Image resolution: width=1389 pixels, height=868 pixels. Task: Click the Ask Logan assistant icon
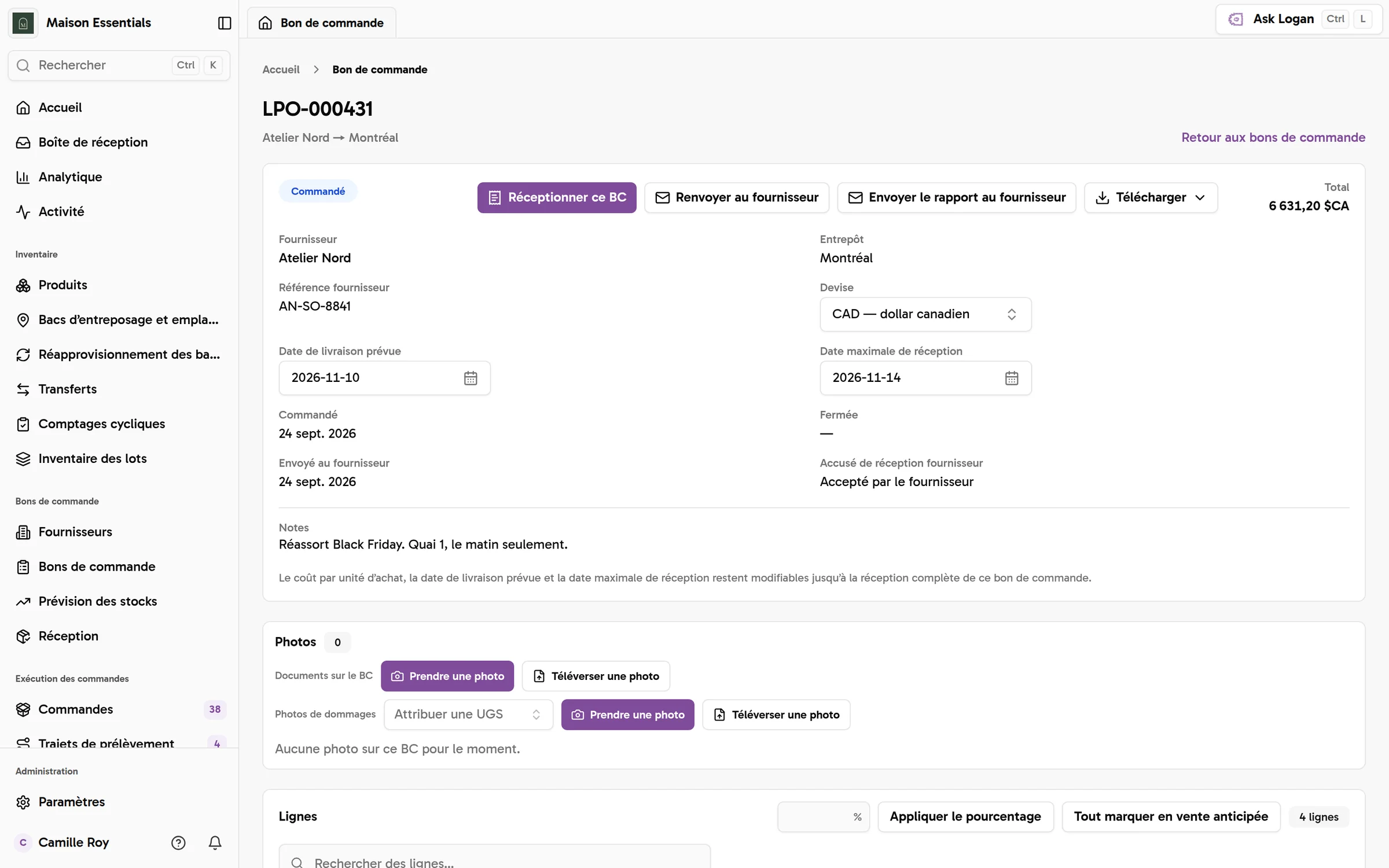click(x=1236, y=19)
